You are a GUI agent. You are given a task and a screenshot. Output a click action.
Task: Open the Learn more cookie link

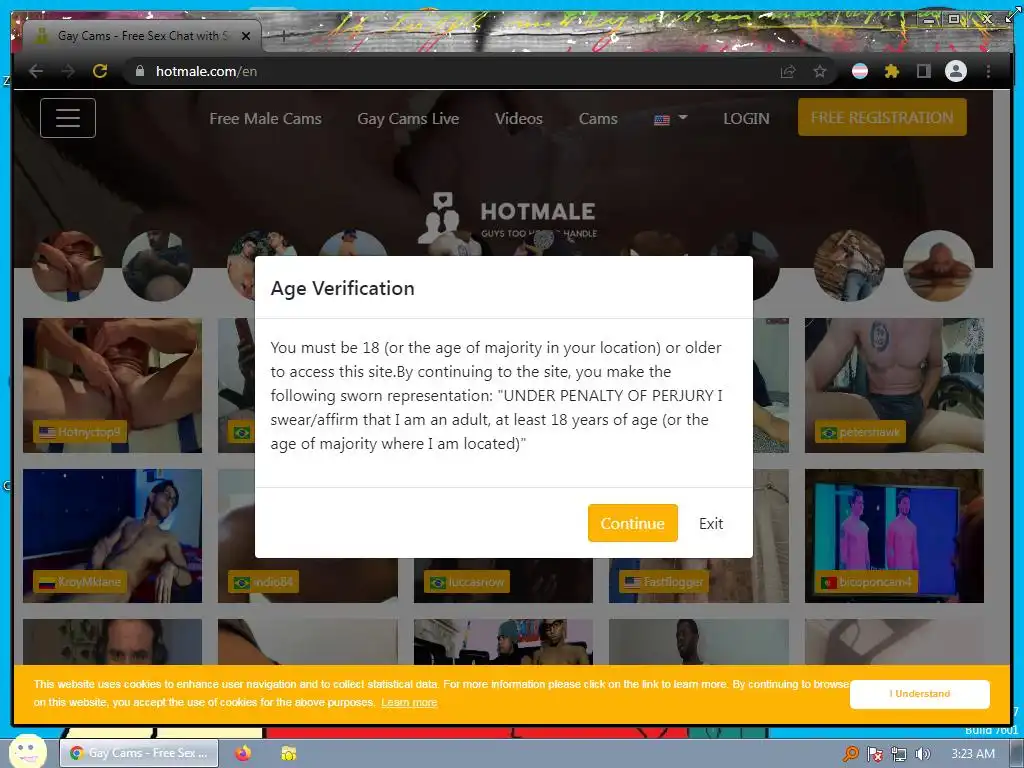coord(409,703)
